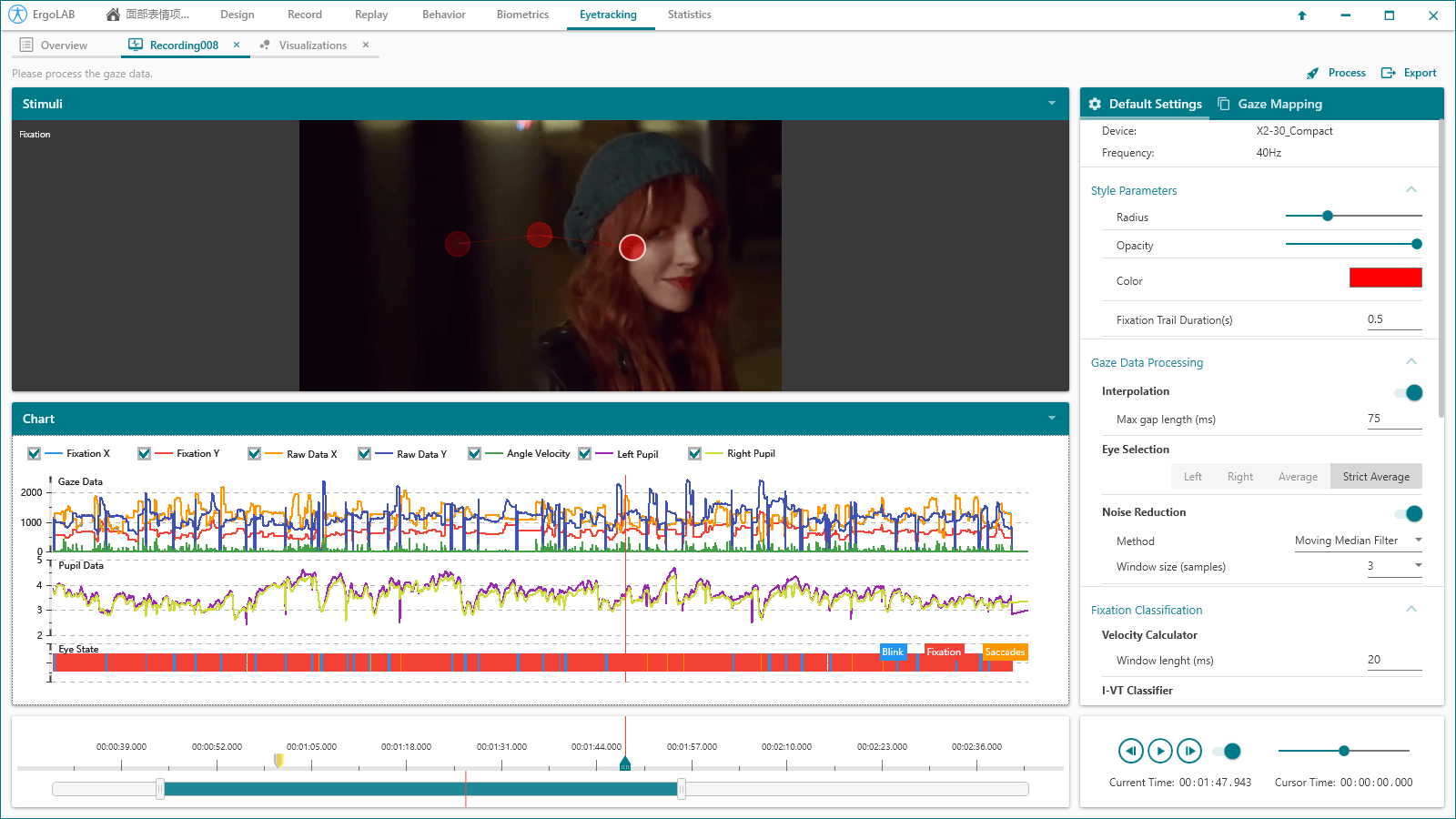Click the Process rocket icon
The image size is (1456, 819).
(1312, 74)
